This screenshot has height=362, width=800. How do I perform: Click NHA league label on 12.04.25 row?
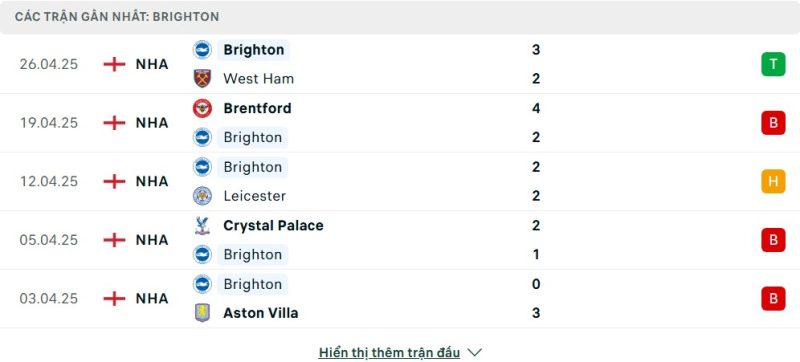(152, 182)
